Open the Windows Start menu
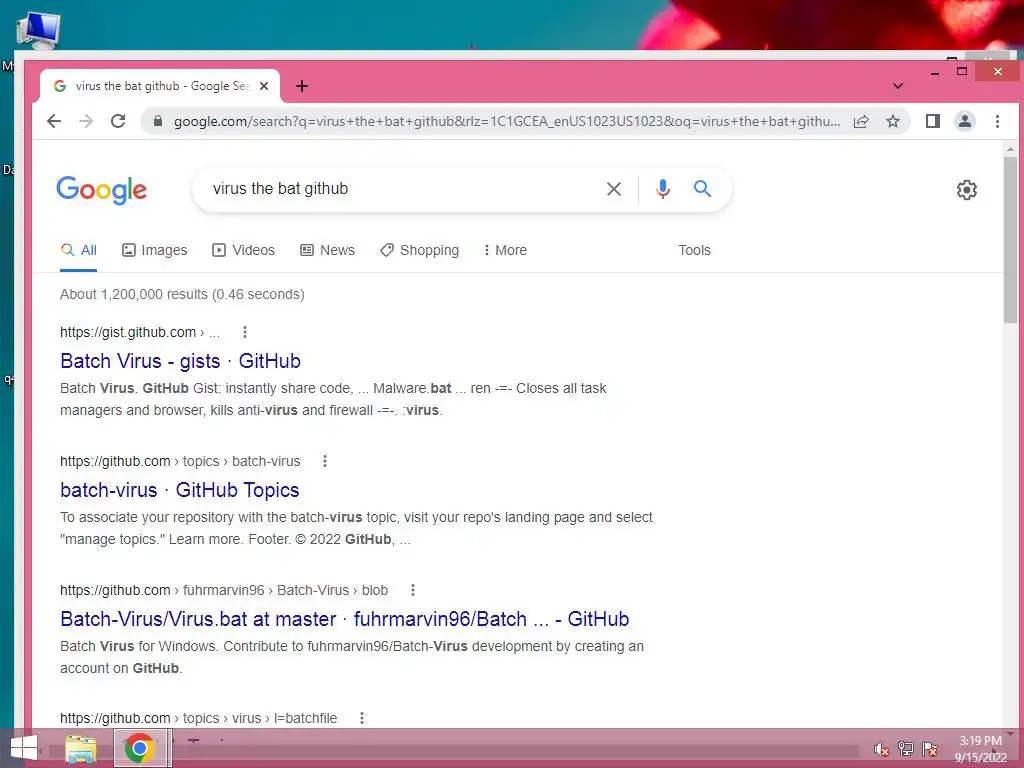This screenshot has height=768, width=1024. coord(24,748)
